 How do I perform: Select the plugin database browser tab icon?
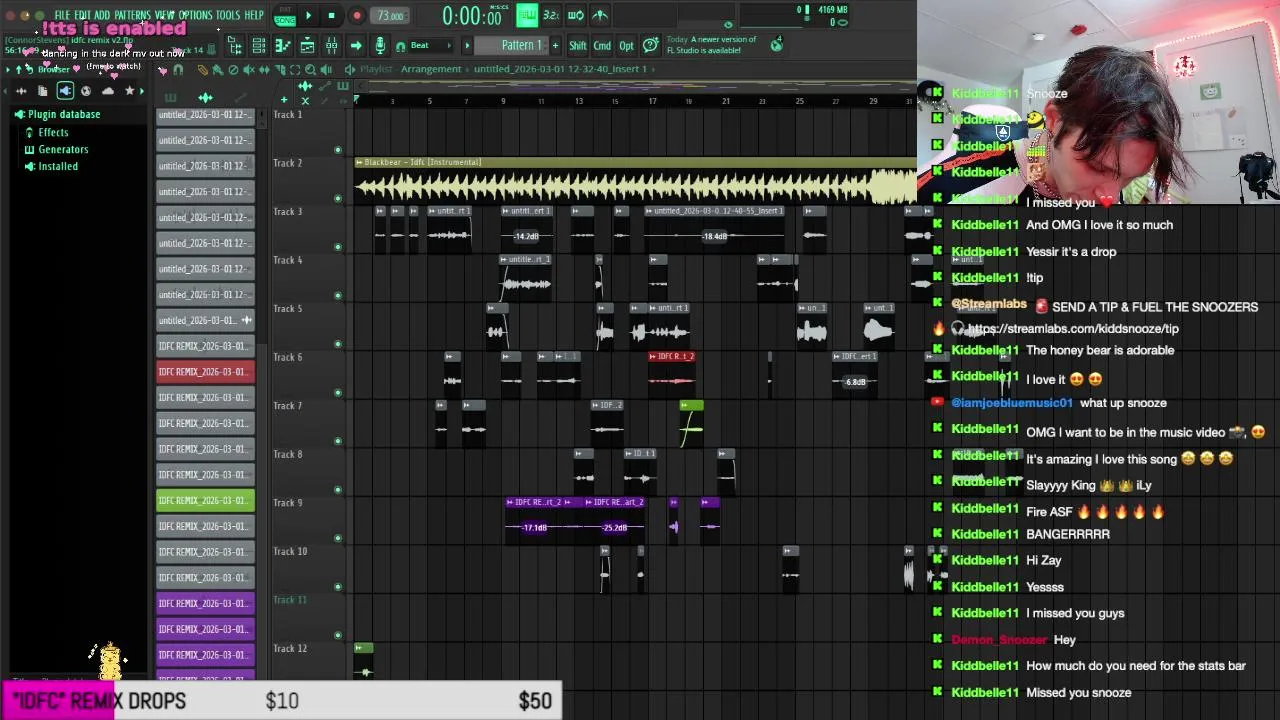point(65,91)
